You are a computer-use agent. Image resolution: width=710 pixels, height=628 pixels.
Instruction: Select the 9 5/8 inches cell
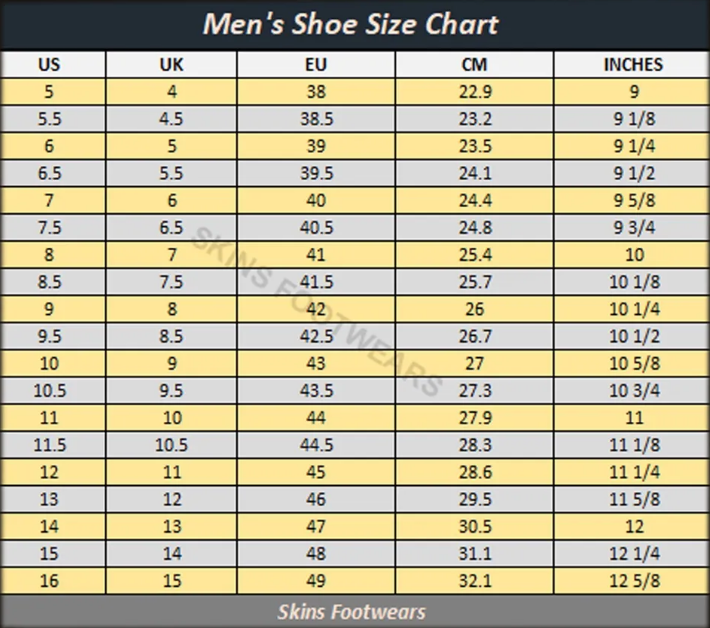point(632,200)
